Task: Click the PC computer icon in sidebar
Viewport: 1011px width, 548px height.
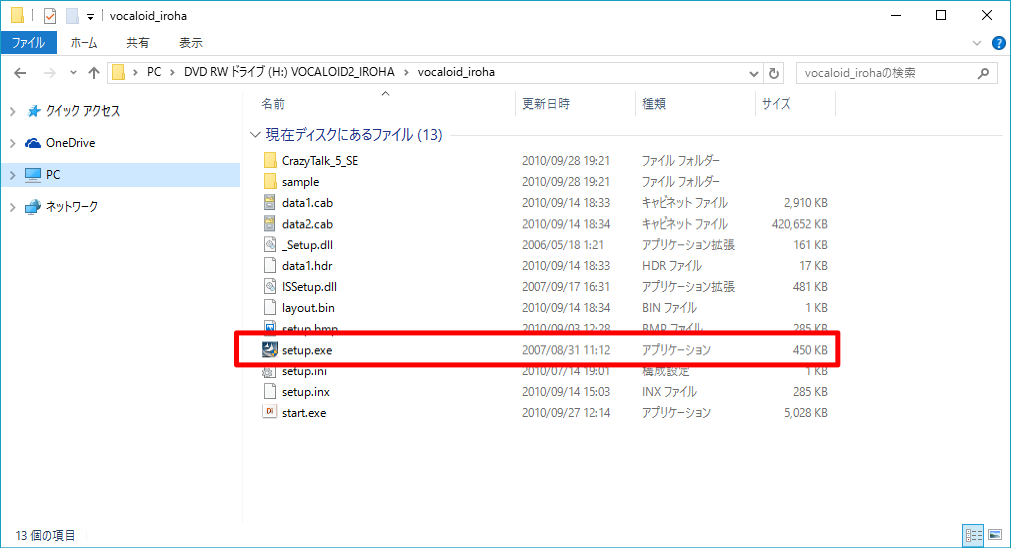Action: pos(33,175)
